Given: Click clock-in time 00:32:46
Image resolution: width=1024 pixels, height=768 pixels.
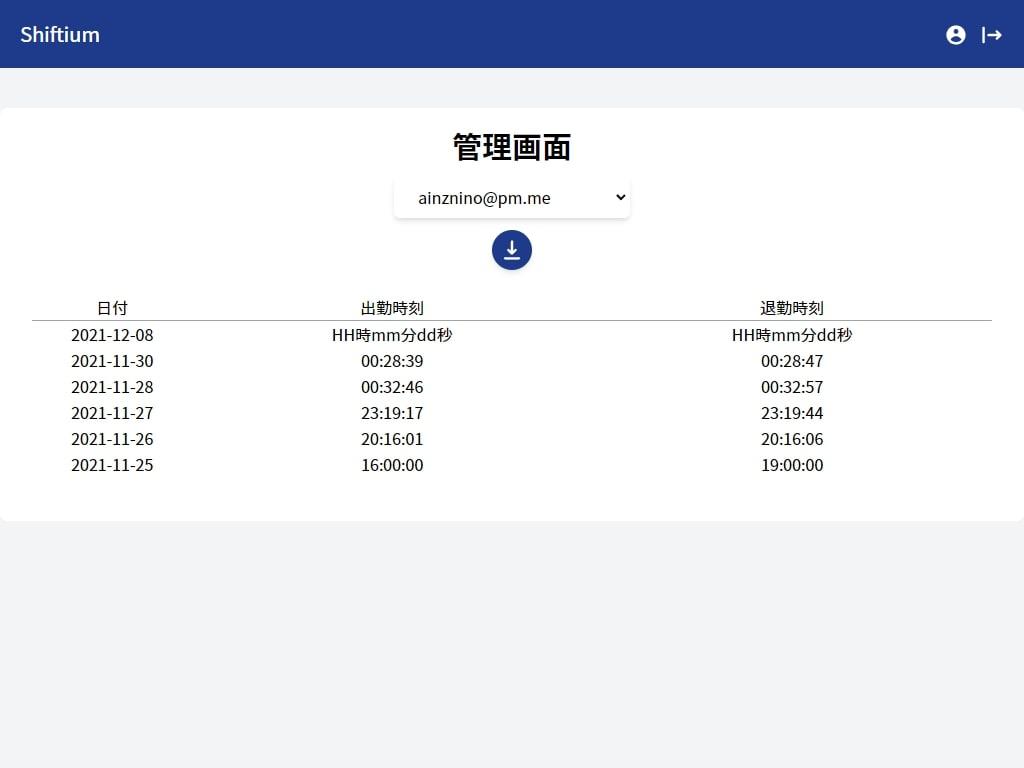Looking at the screenshot, I should point(392,387).
